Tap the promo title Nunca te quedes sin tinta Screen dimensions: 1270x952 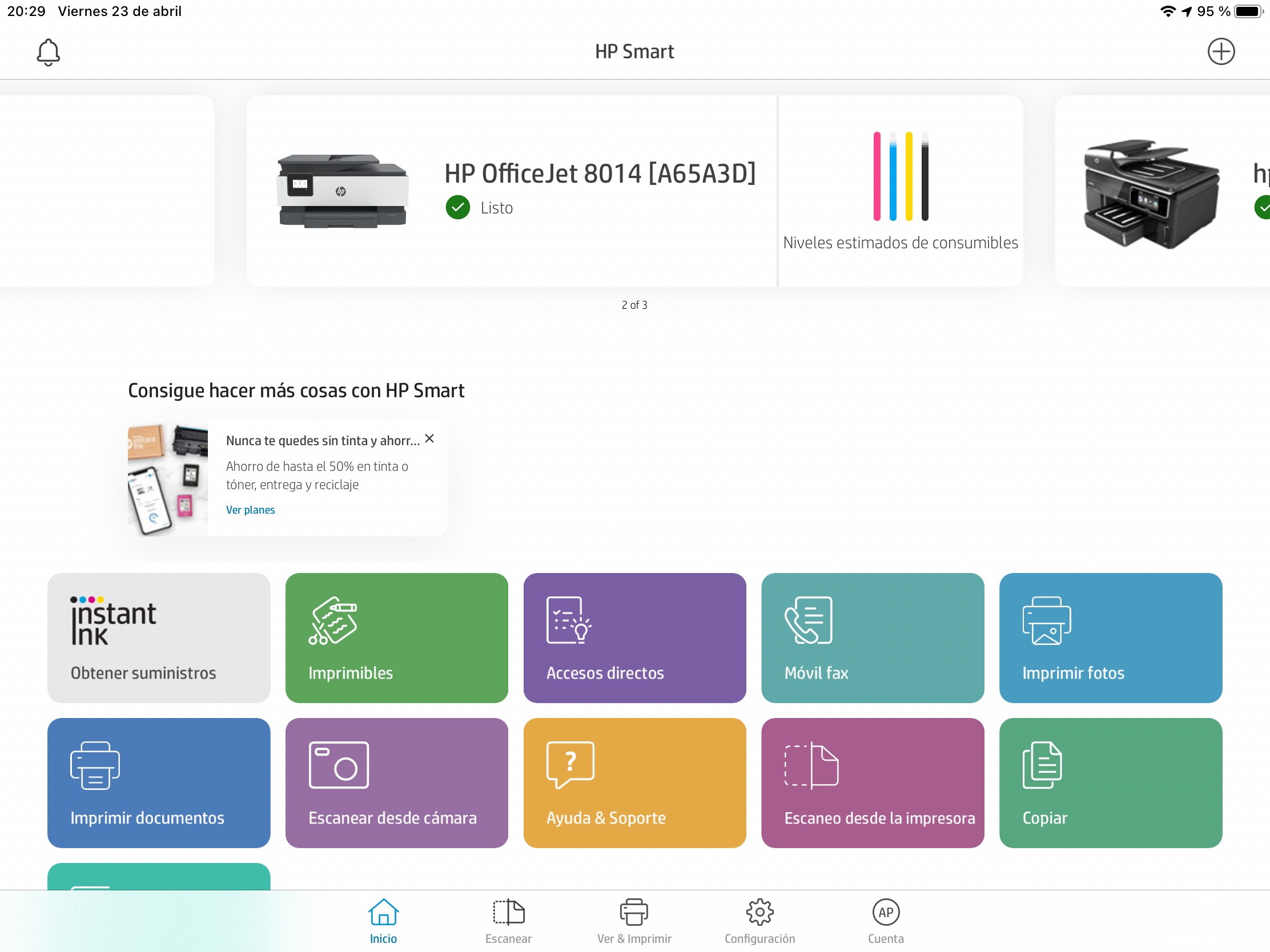(x=323, y=440)
